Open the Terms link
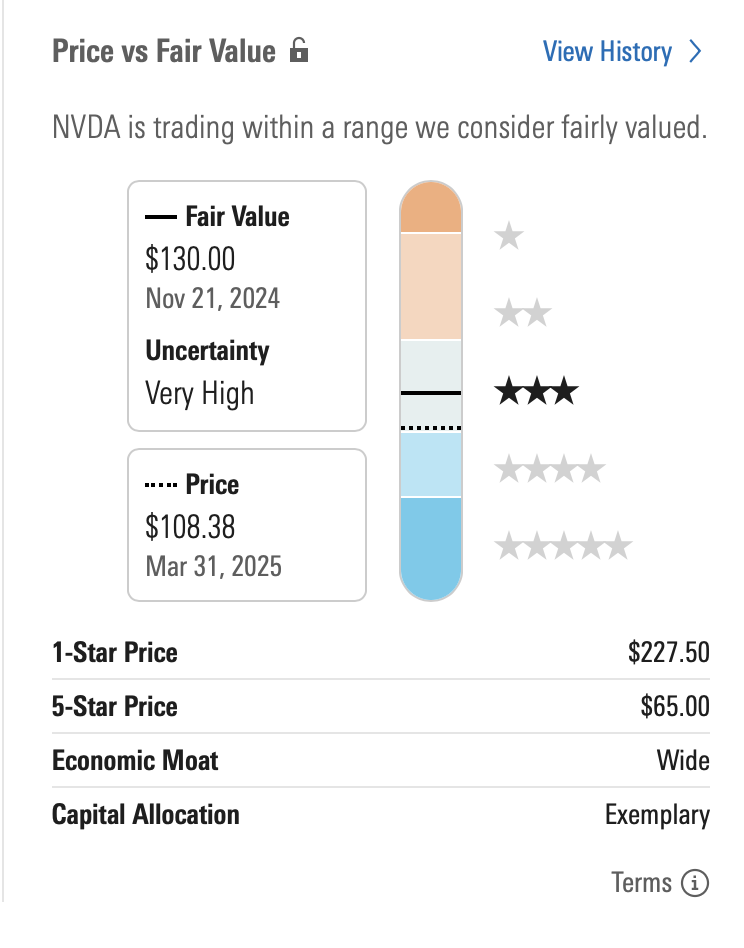The width and height of the screenshot is (744, 948). [641, 883]
